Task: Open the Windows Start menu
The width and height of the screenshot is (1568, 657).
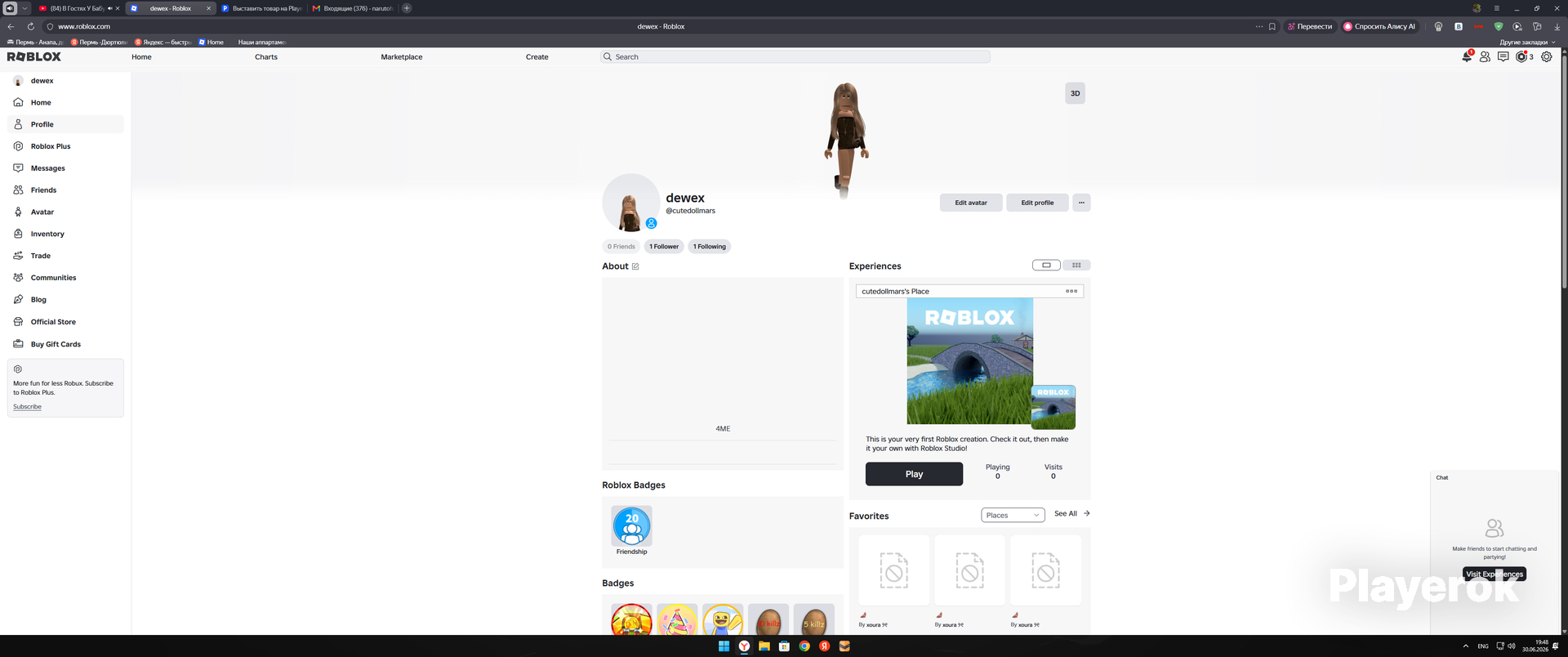Action: (724, 646)
